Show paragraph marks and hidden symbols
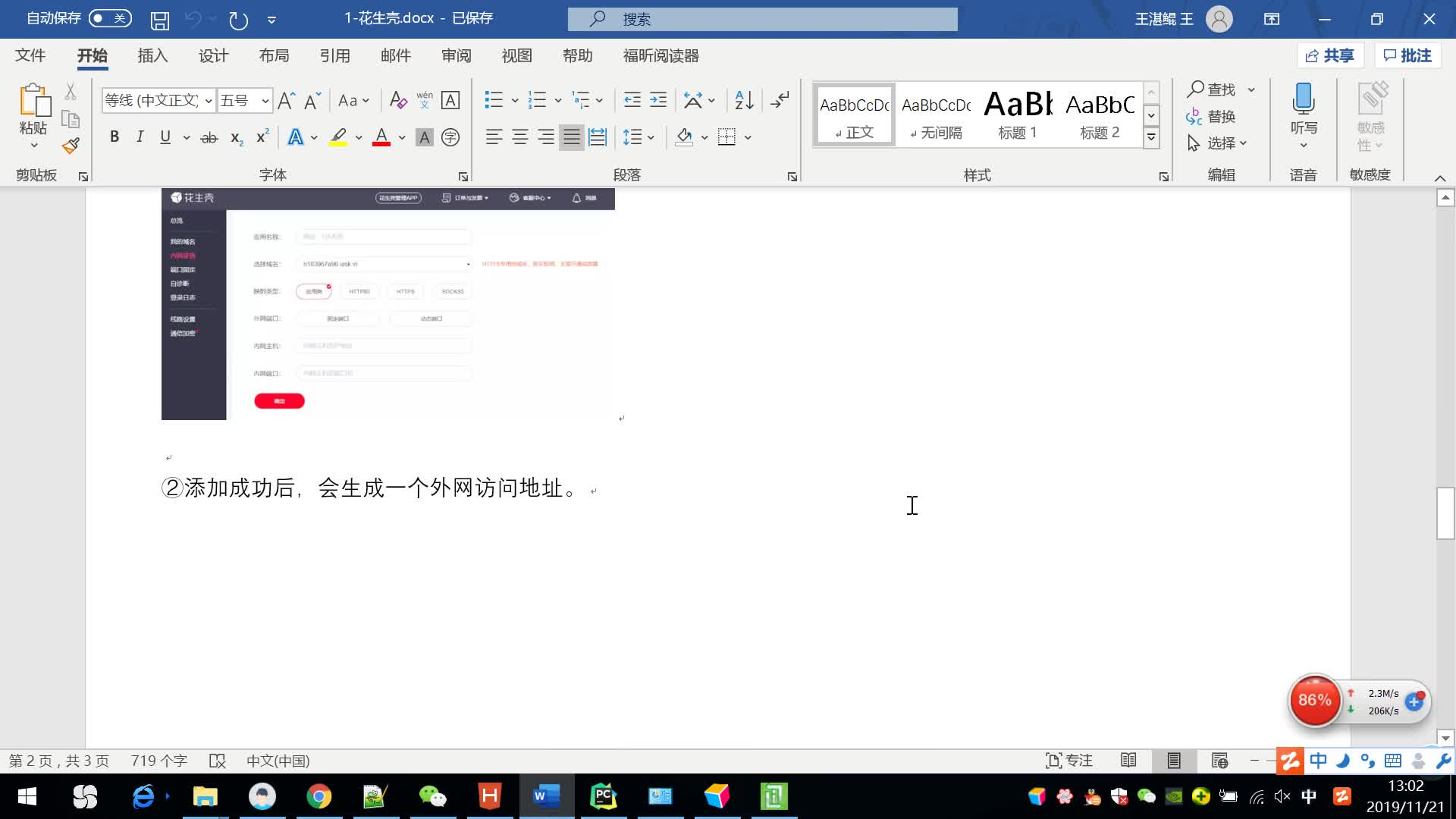The width and height of the screenshot is (1456, 819). pyautogui.click(x=780, y=100)
